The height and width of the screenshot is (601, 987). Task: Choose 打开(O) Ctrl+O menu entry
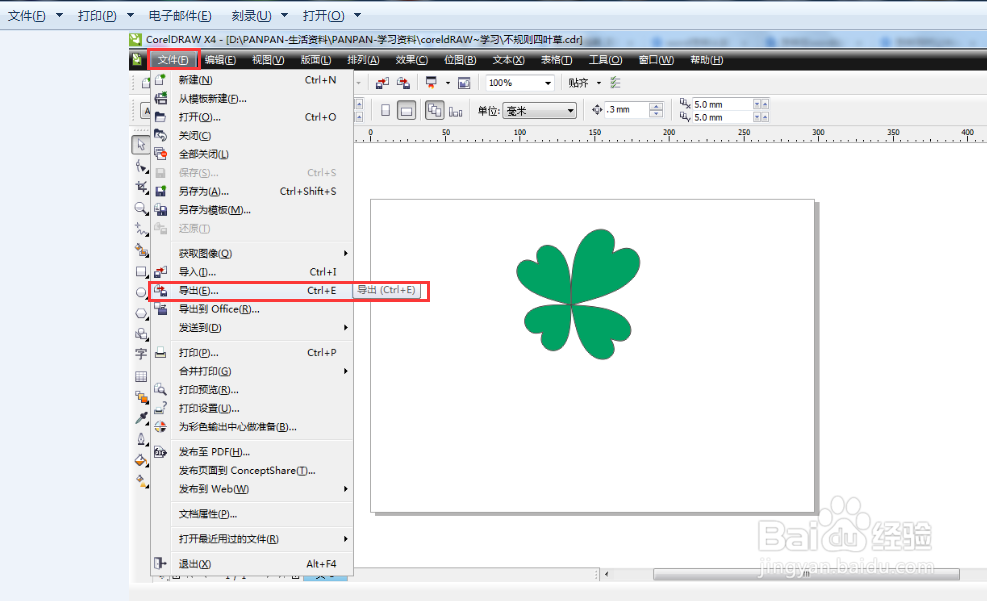252,117
